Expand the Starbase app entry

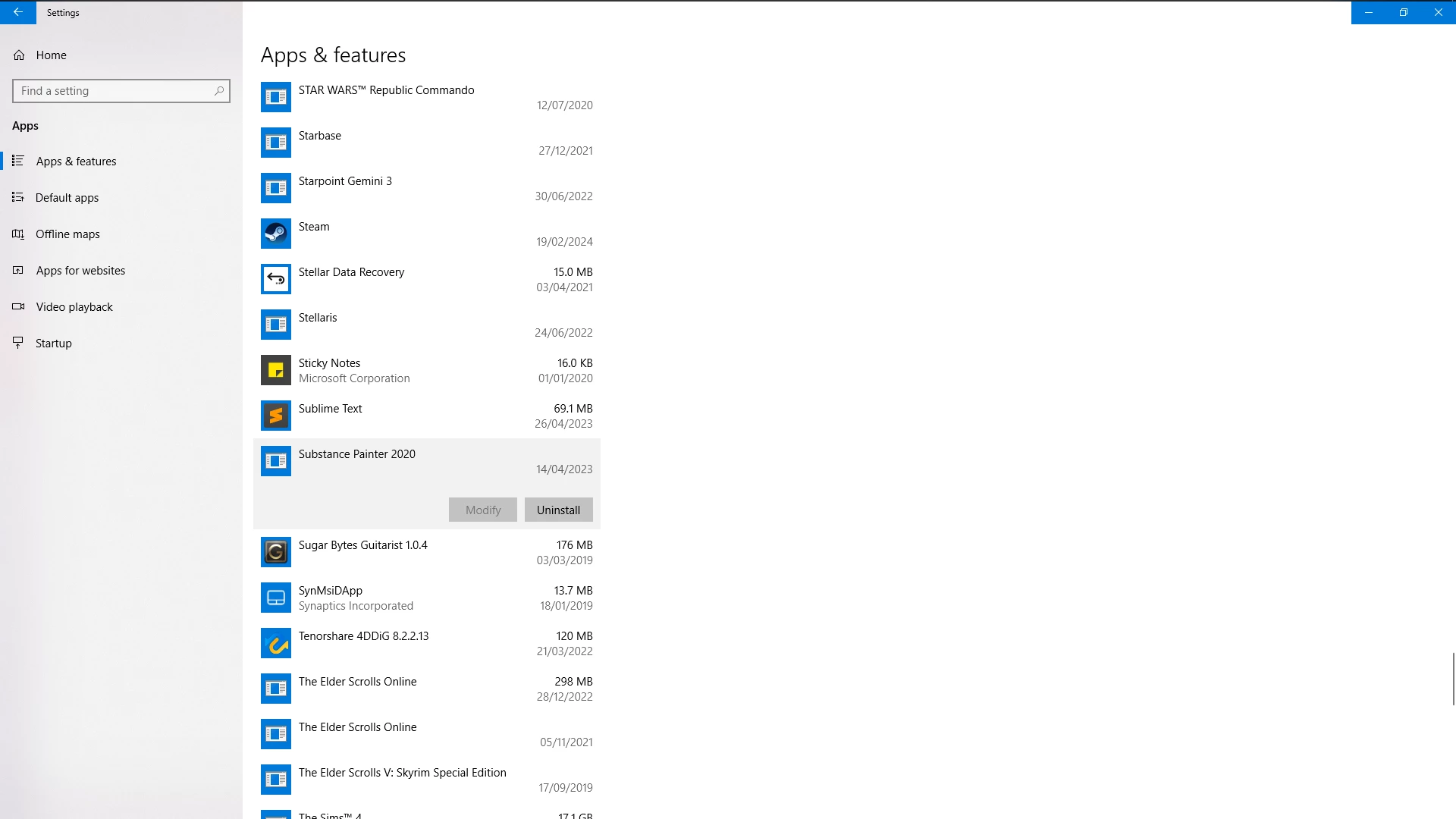click(426, 143)
